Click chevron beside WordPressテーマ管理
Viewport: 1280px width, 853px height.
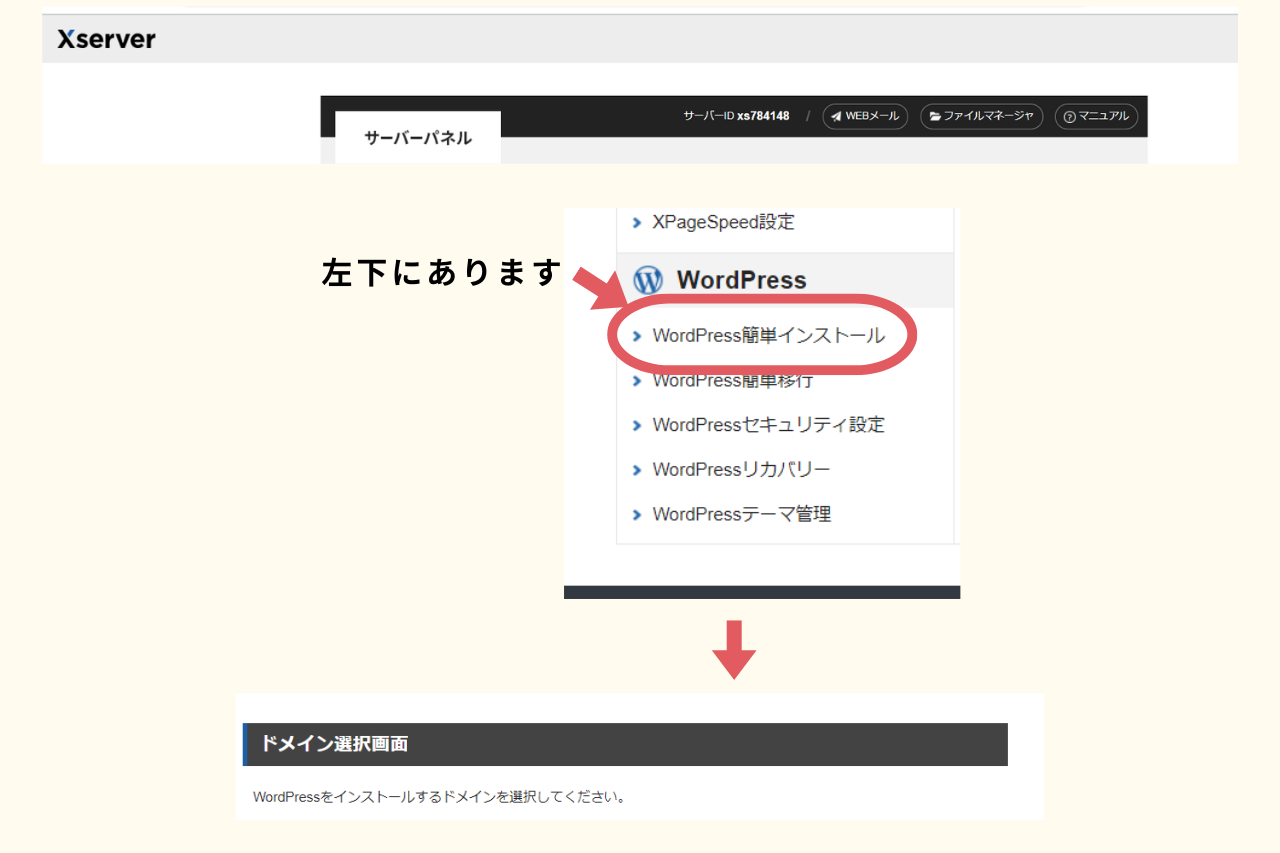[637, 515]
